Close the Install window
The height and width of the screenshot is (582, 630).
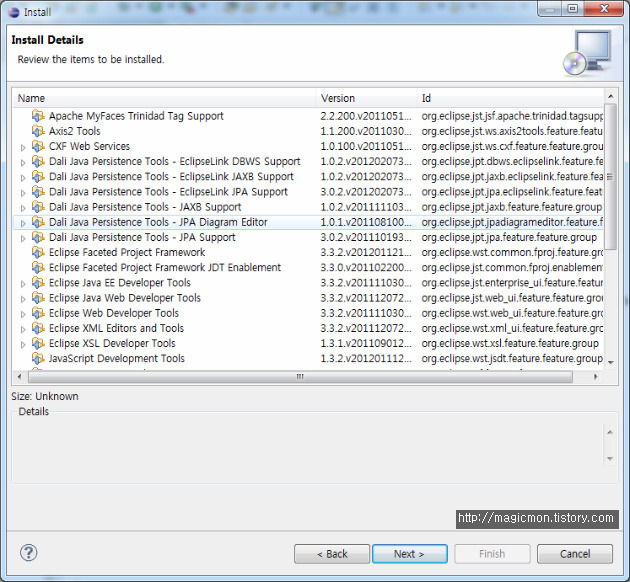[x=604, y=8]
